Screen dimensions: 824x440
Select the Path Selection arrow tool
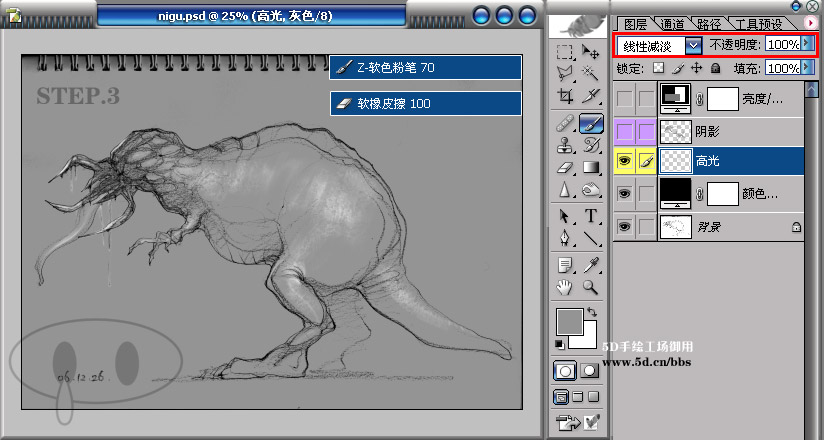pyautogui.click(x=565, y=217)
